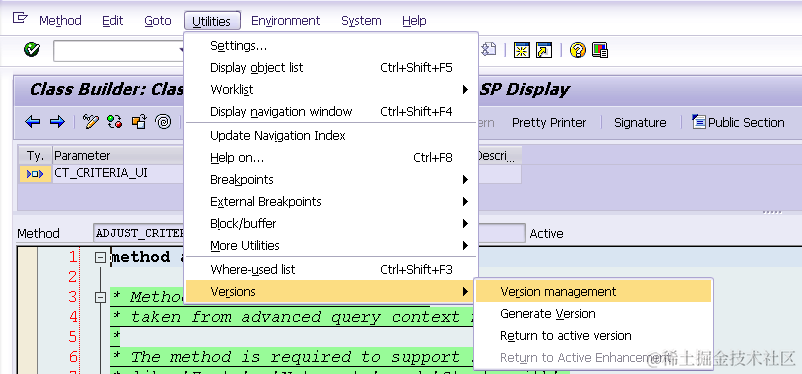802x374 pixels.
Task: Click the page icon left of New Session
Action: point(490,49)
